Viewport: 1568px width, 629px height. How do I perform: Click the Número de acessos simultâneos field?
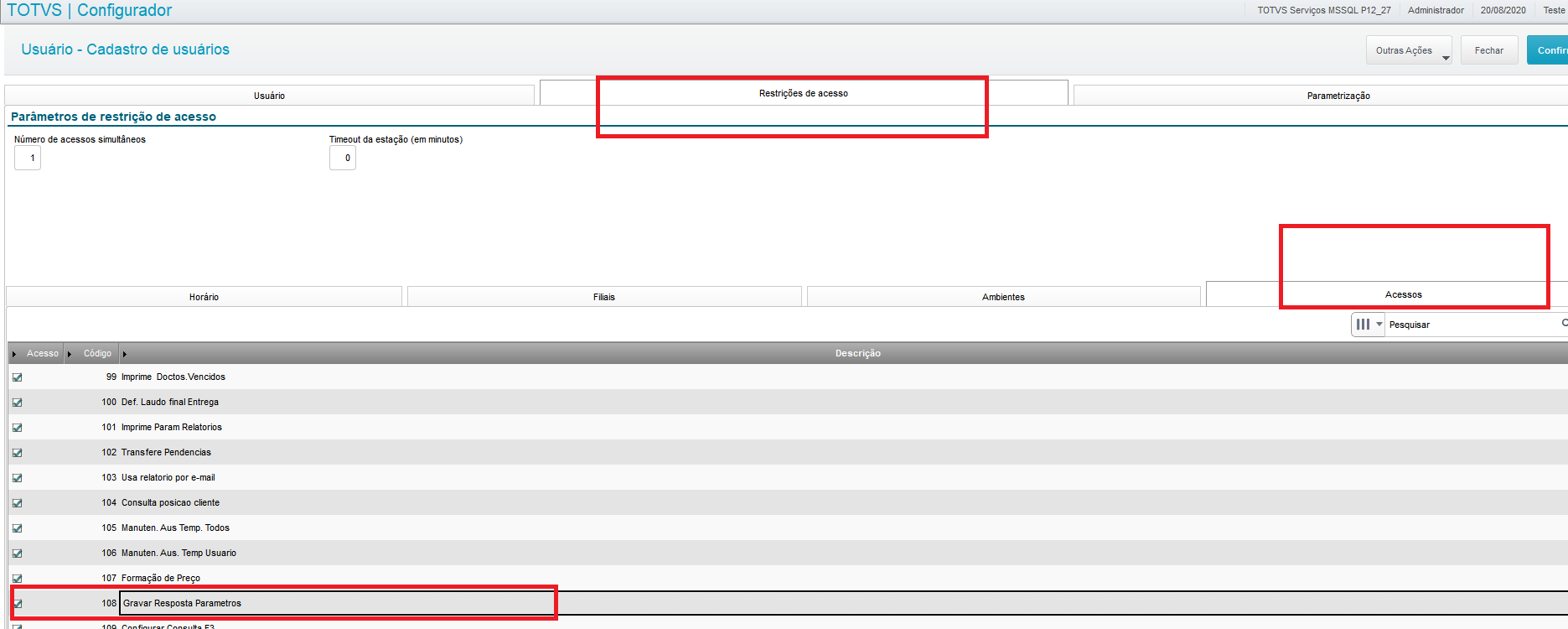pyautogui.click(x=28, y=158)
